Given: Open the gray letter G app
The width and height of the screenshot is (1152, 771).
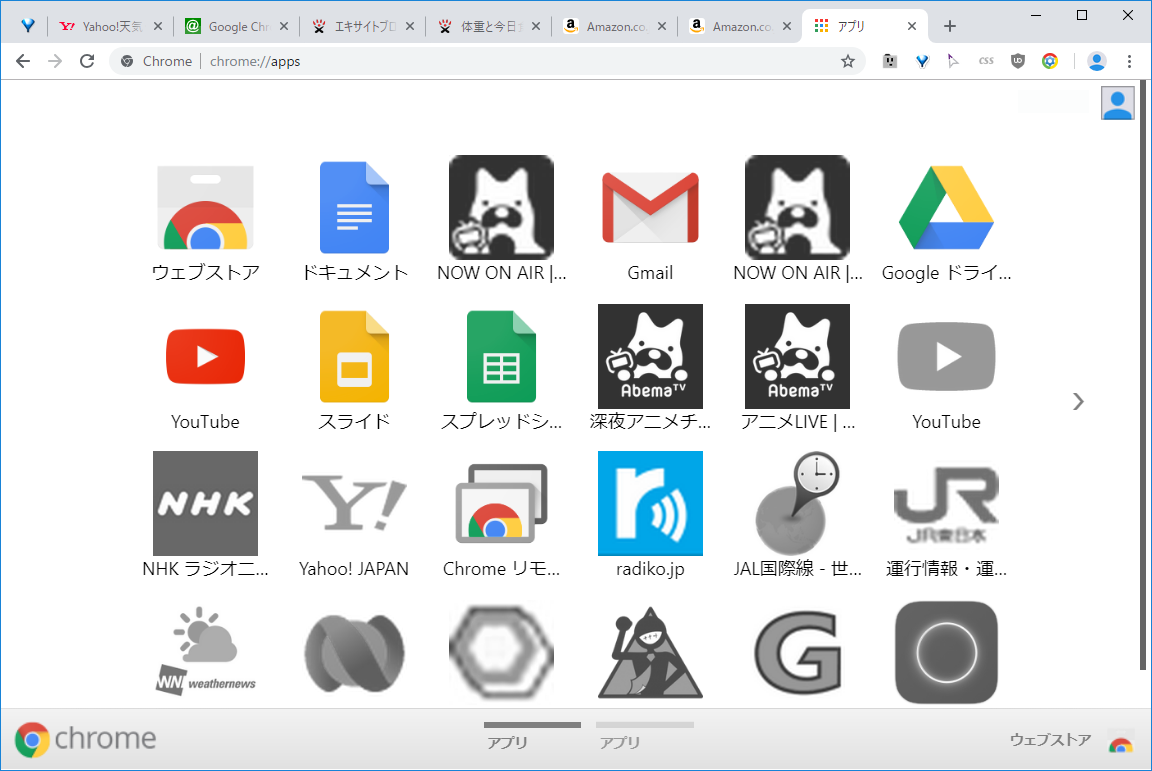Looking at the screenshot, I should [x=797, y=653].
